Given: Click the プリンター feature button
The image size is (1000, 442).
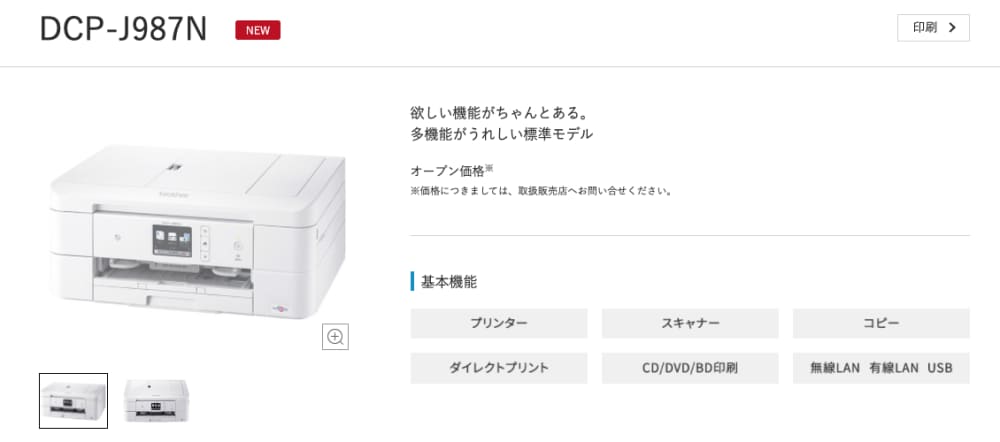Looking at the screenshot, I should point(499,323).
